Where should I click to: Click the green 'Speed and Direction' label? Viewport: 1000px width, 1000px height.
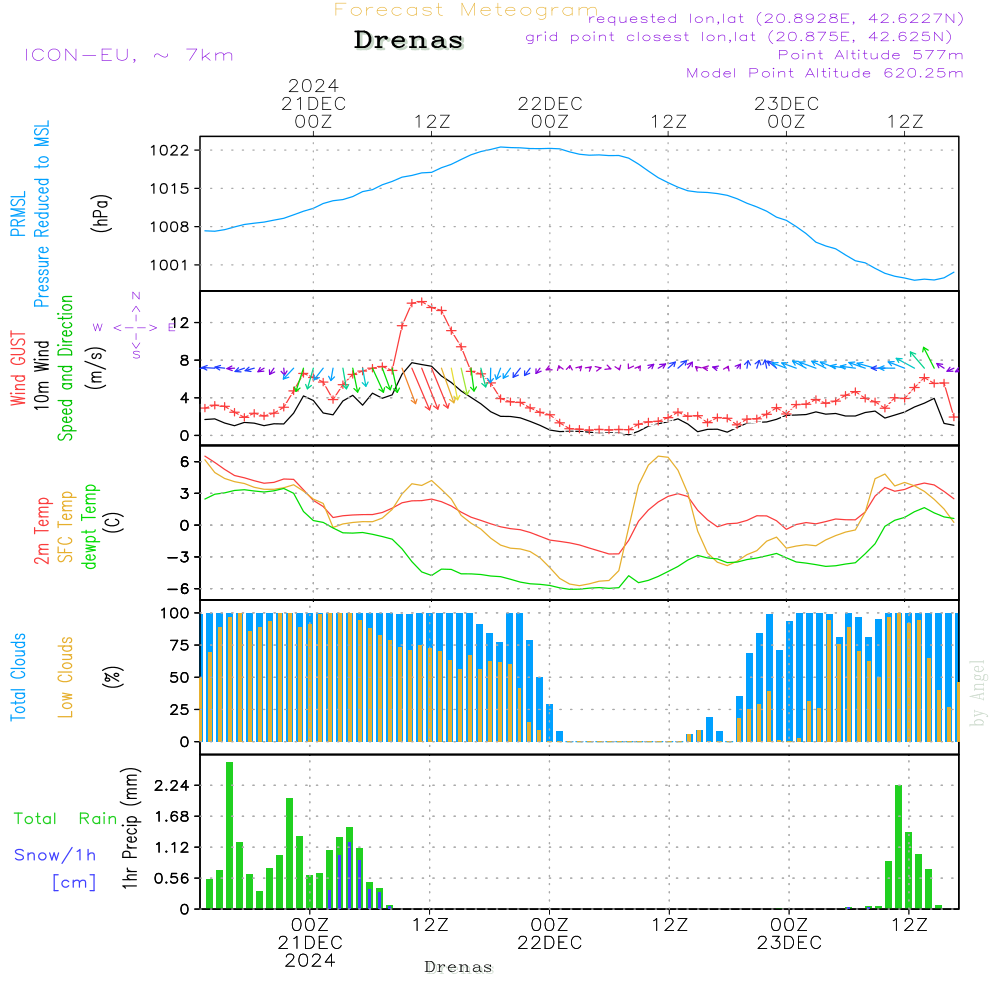pyautogui.click(x=66, y=368)
